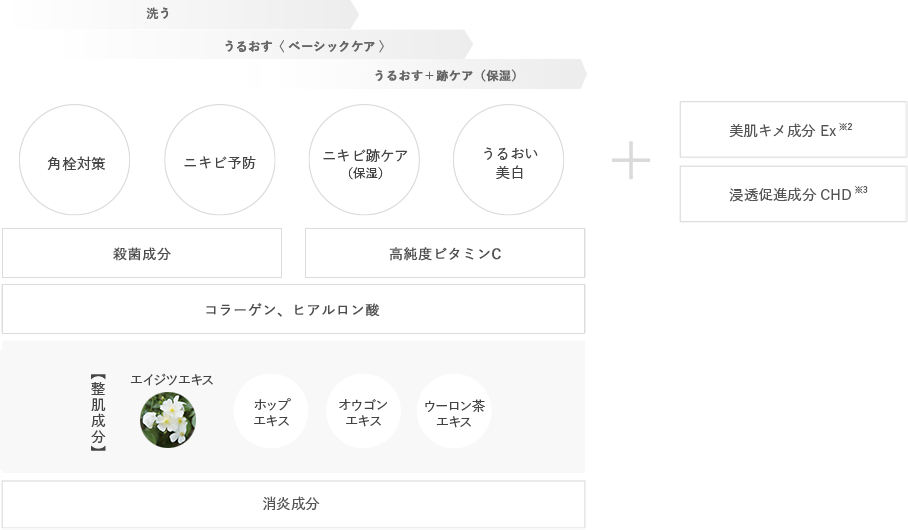Viewport: 908px width, 530px height.
Task: Click the 殺菌成分 box
Action: pyautogui.click(x=142, y=253)
